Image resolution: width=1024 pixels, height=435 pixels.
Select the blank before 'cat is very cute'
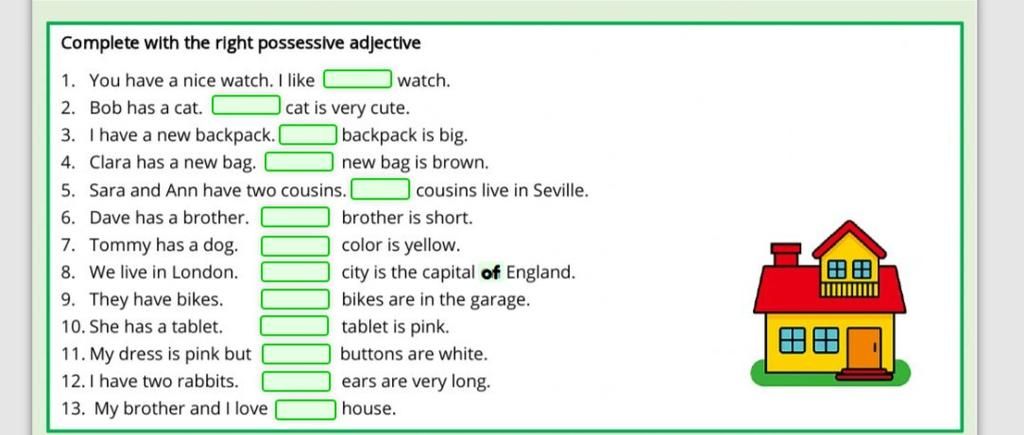(246, 105)
